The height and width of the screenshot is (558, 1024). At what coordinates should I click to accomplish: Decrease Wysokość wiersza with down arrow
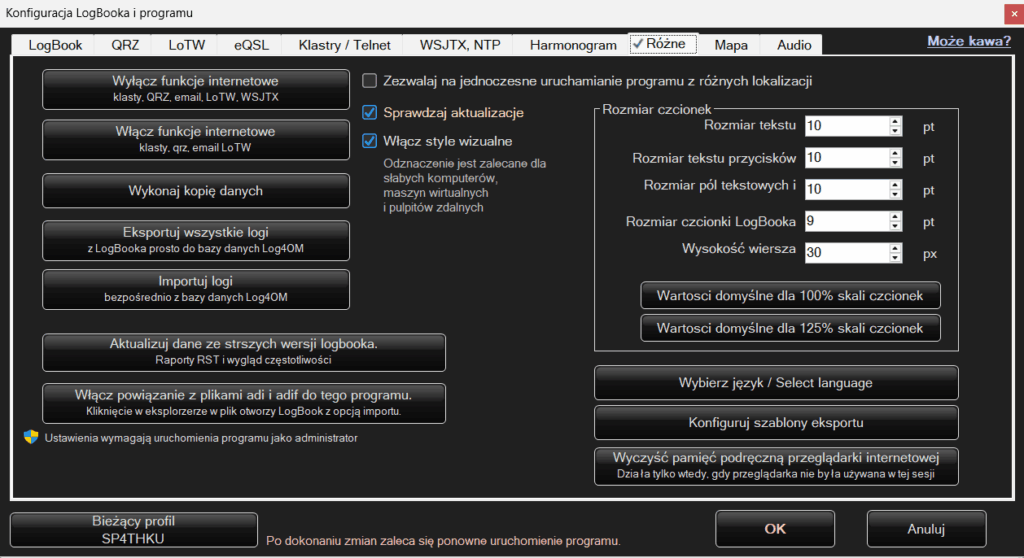click(x=895, y=258)
